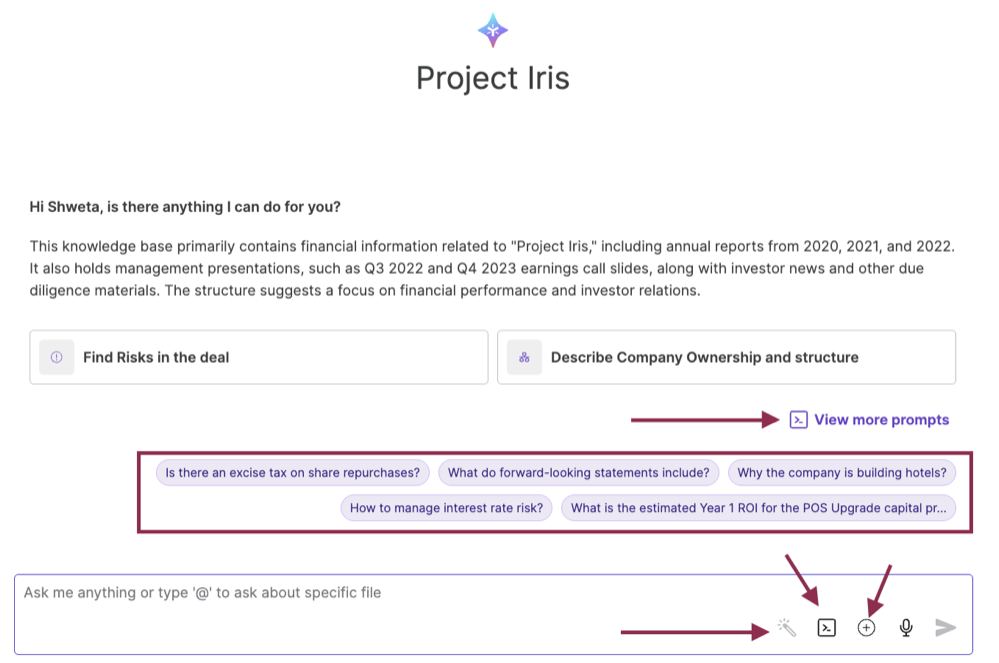This screenshot has height=663, width=999.
Task: Click the terminal icon beside View more prompts
Action: coord(797,420)
